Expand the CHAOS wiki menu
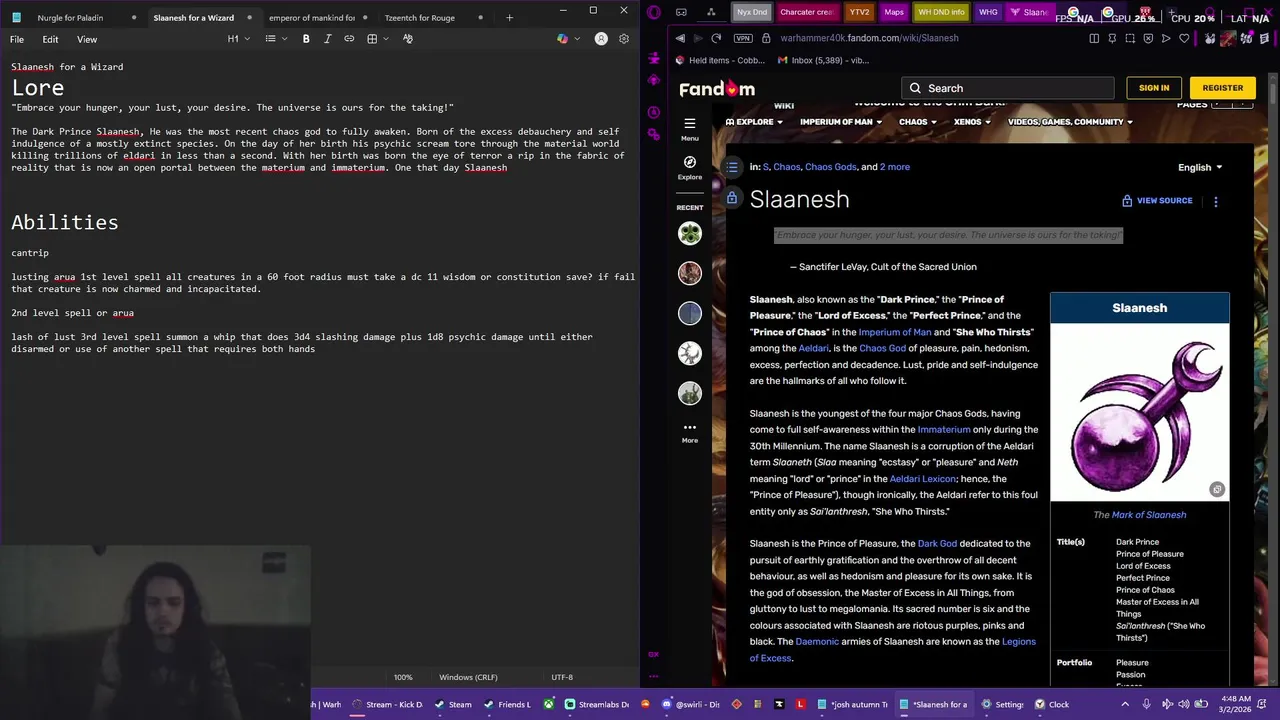This screenshot has width=1280, height=720. pyautogui.click(x=918, y=122)
